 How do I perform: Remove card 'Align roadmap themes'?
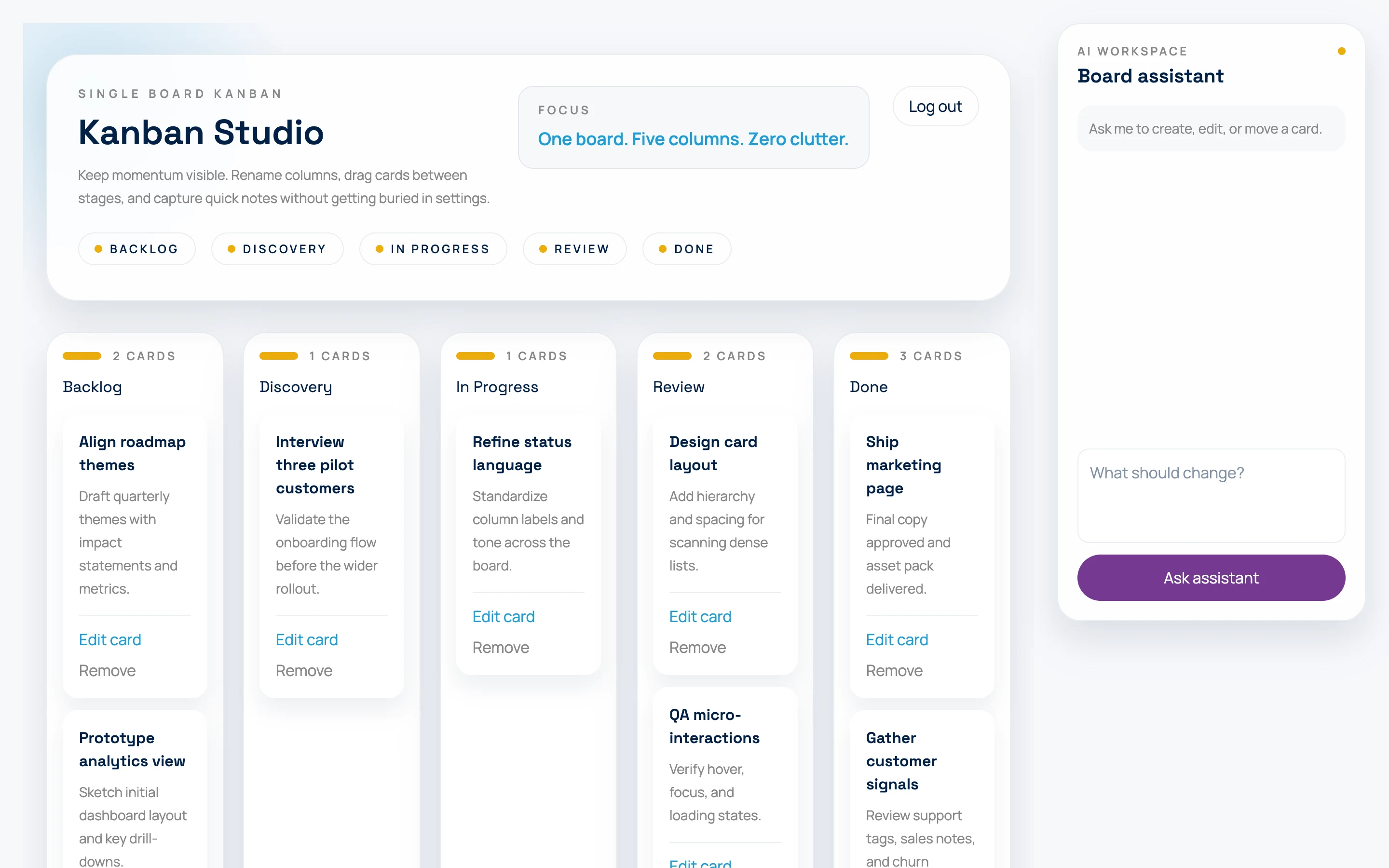108,670
